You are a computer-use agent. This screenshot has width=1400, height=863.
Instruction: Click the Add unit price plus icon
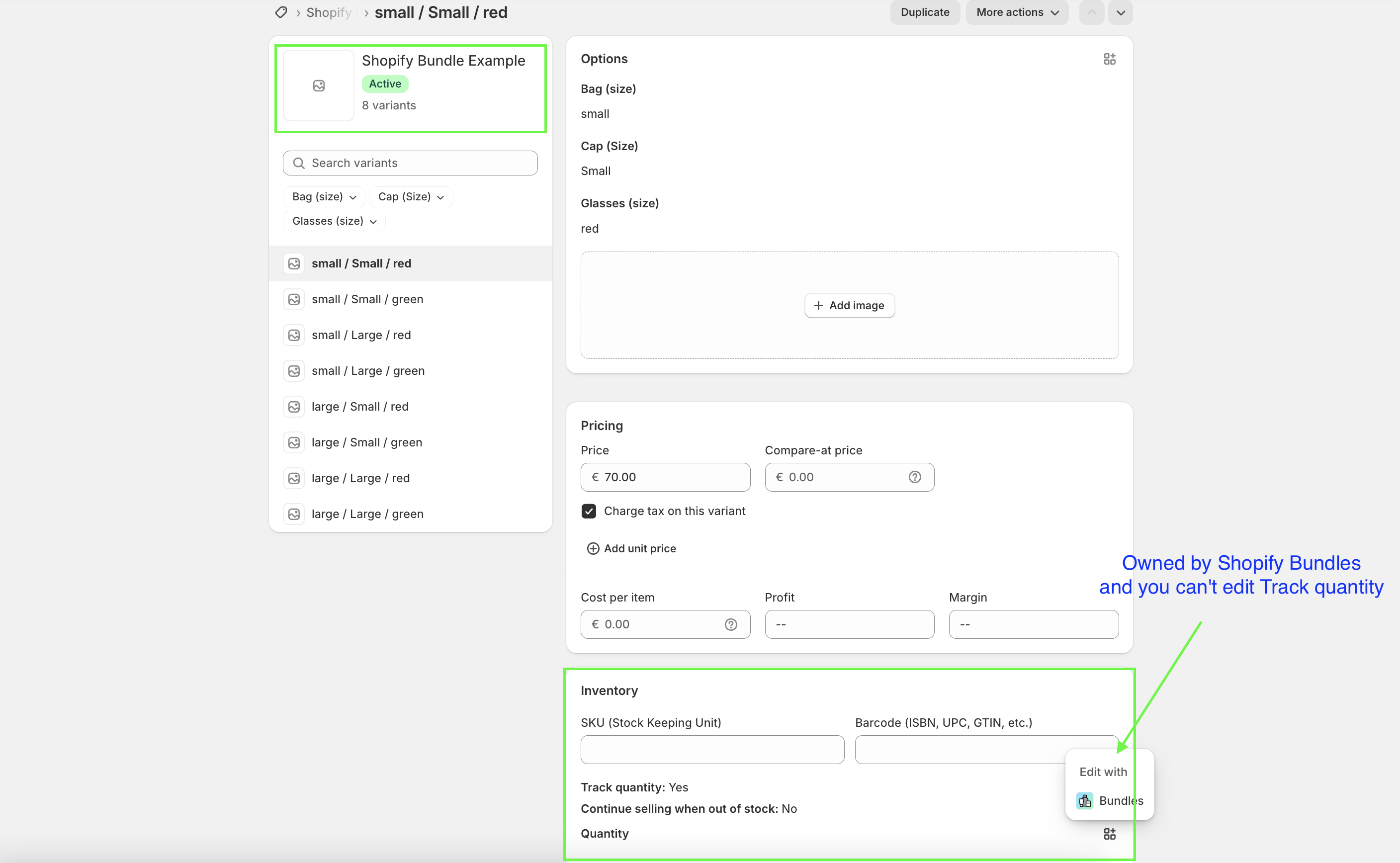pyautogui.click(x=593, y=548)
